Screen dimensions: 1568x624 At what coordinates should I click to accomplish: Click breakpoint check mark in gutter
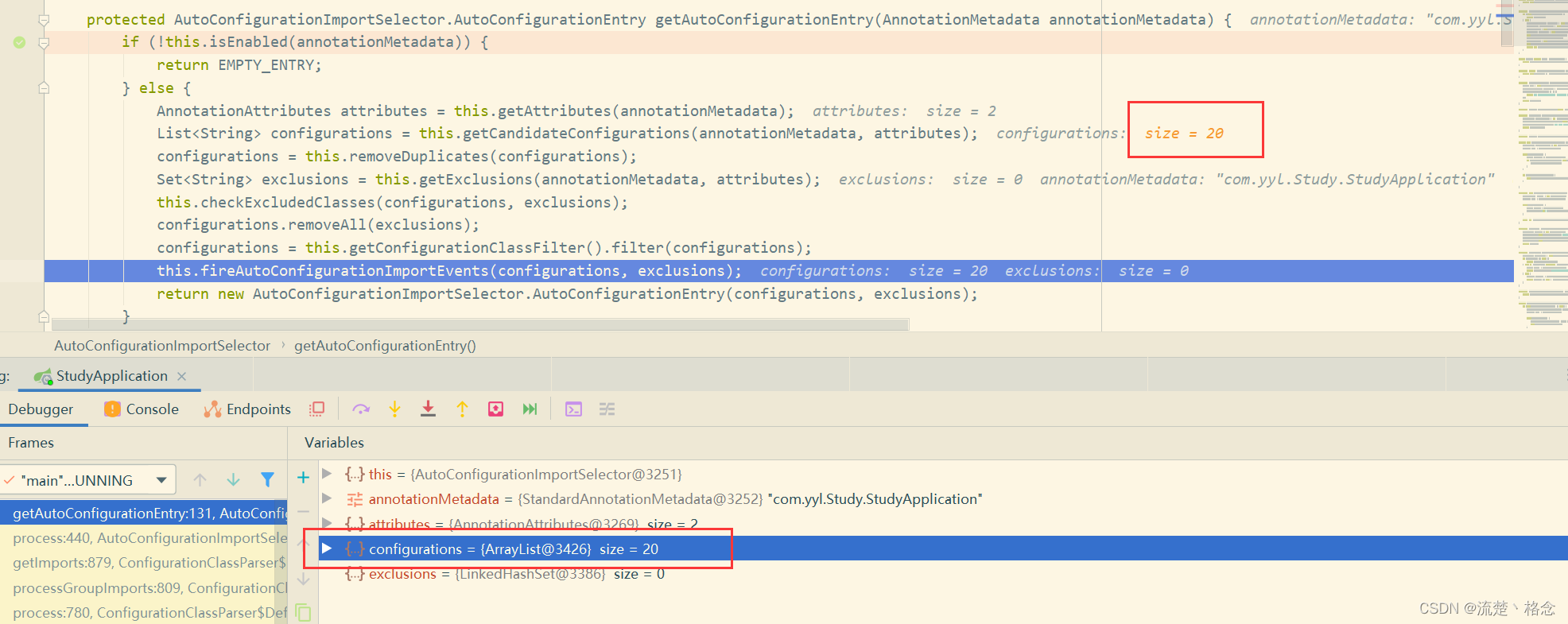coord(19,42)
